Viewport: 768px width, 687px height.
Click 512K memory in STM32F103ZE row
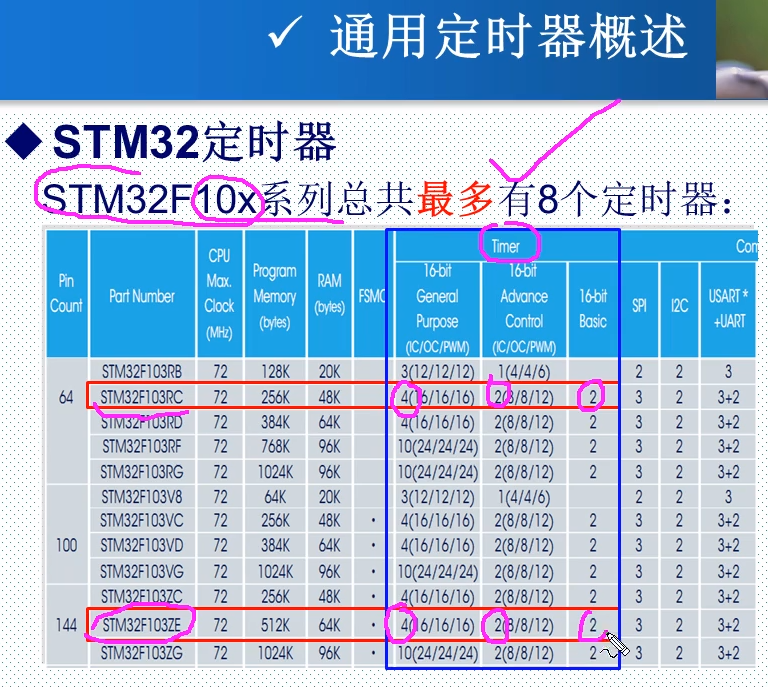point(275,625)
